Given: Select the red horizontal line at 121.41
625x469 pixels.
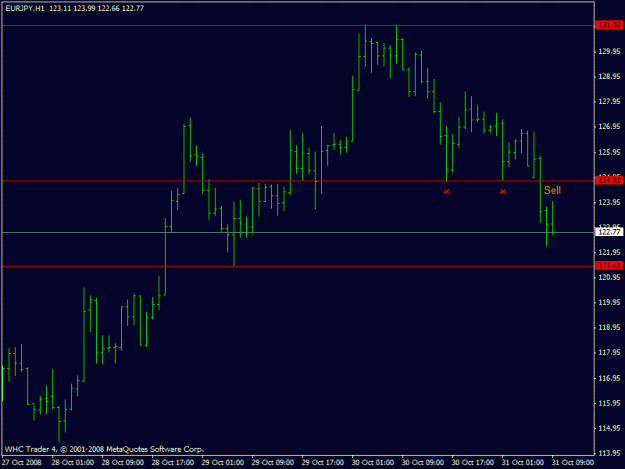Looking at the screenshot, I should (x=298, y=266).
